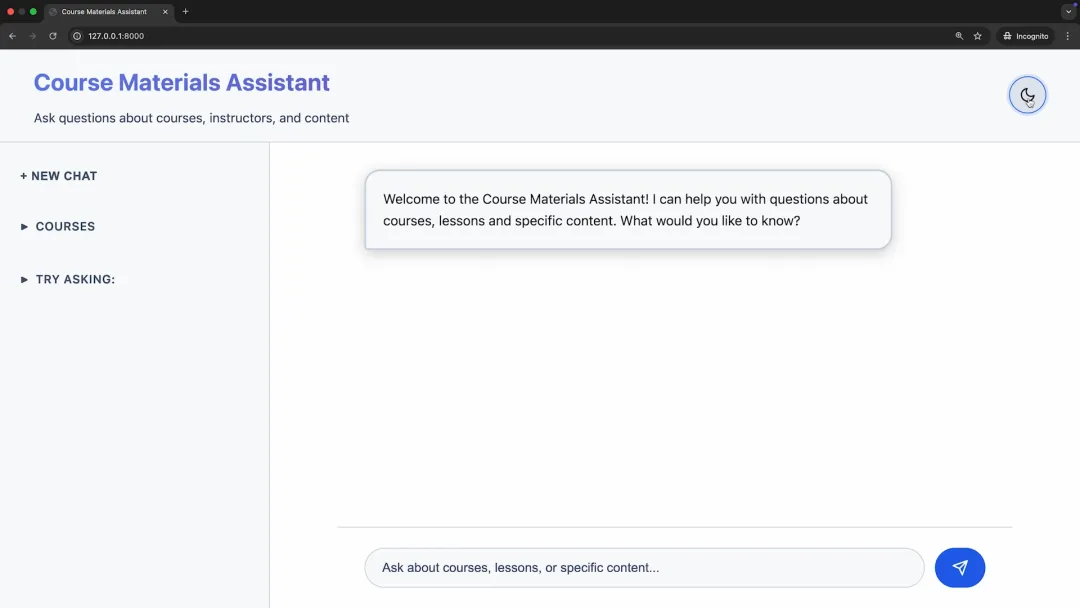Bookmark this page with the star icon
The image size is (1080, 608).
click(978, 36)
